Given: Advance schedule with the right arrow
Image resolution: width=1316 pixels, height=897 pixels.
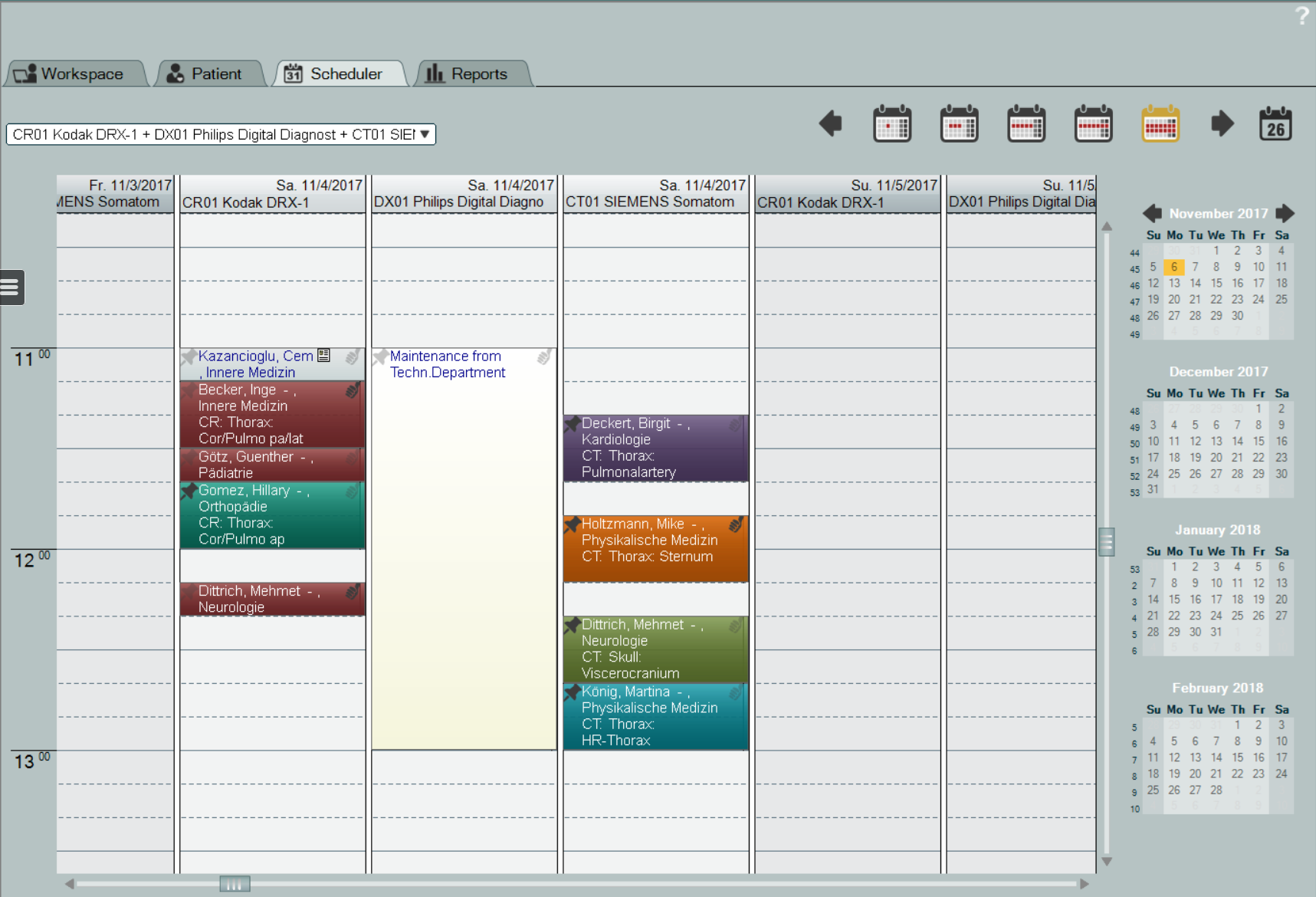Looking at the screenshot, I should click(x=1222, y=123).
